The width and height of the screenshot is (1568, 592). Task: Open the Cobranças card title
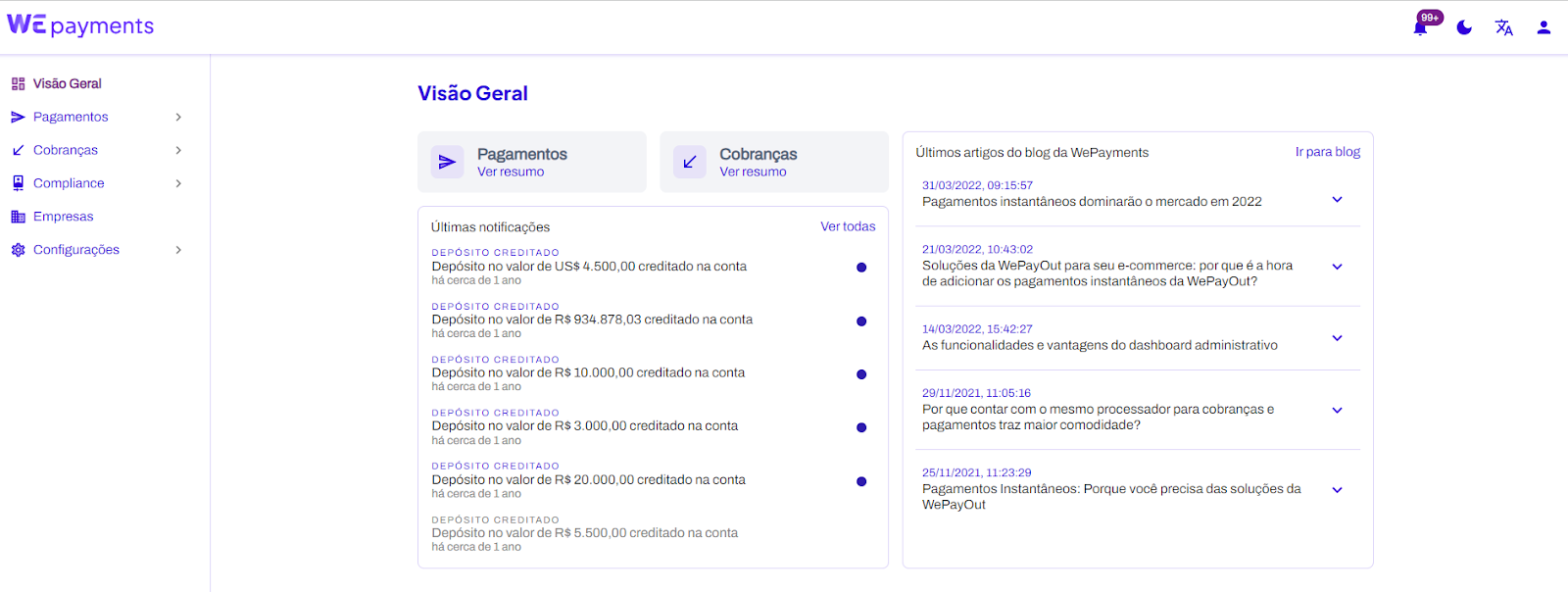[x=758, y=154]
